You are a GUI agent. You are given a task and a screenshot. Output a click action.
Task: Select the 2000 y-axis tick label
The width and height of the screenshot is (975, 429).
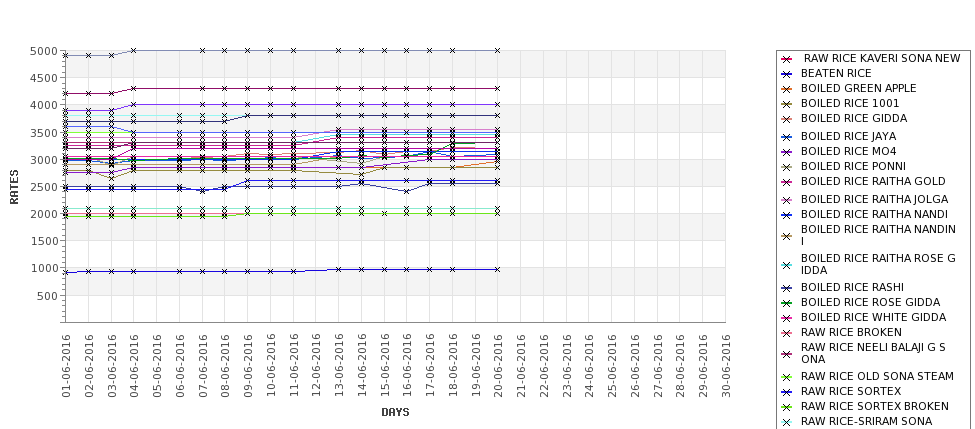[44, 214]
